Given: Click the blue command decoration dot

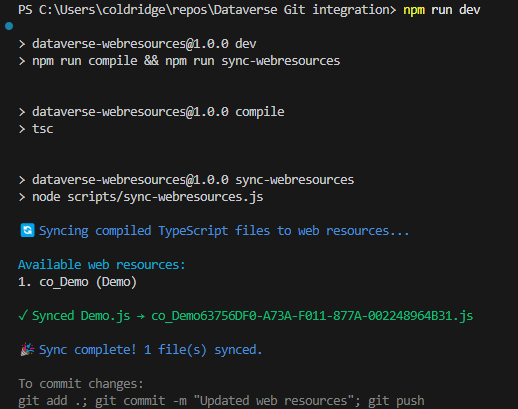Looking at the screenshot, I should [9, 26].
